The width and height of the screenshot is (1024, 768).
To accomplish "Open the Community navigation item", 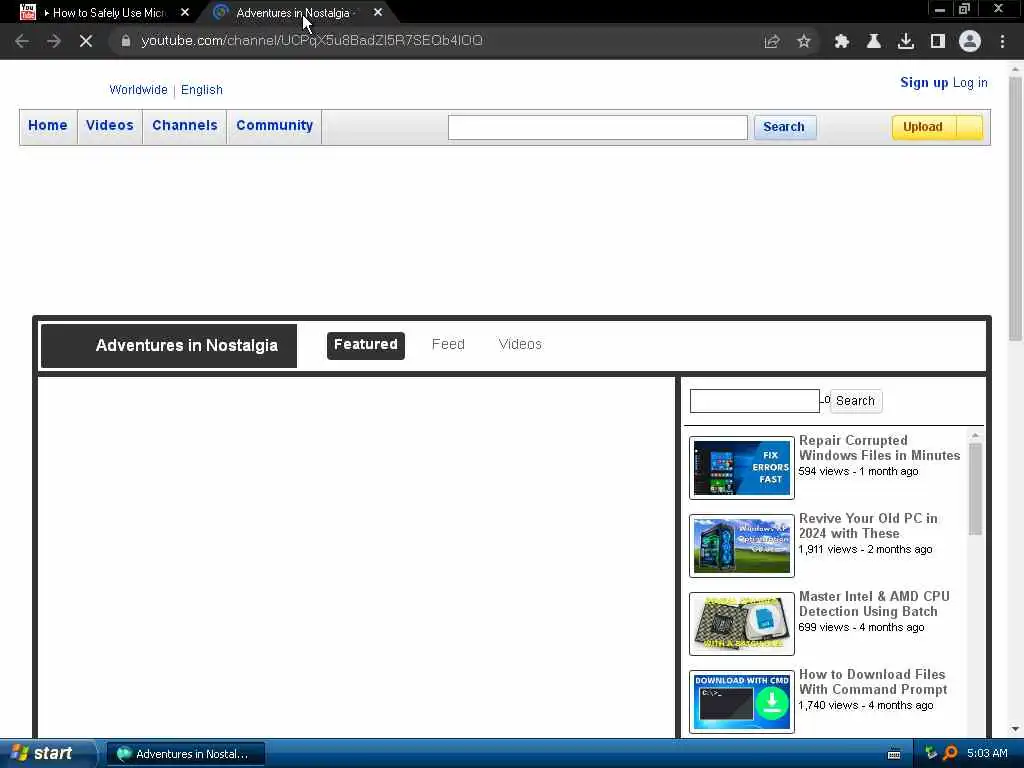I will tap(274, 125).
